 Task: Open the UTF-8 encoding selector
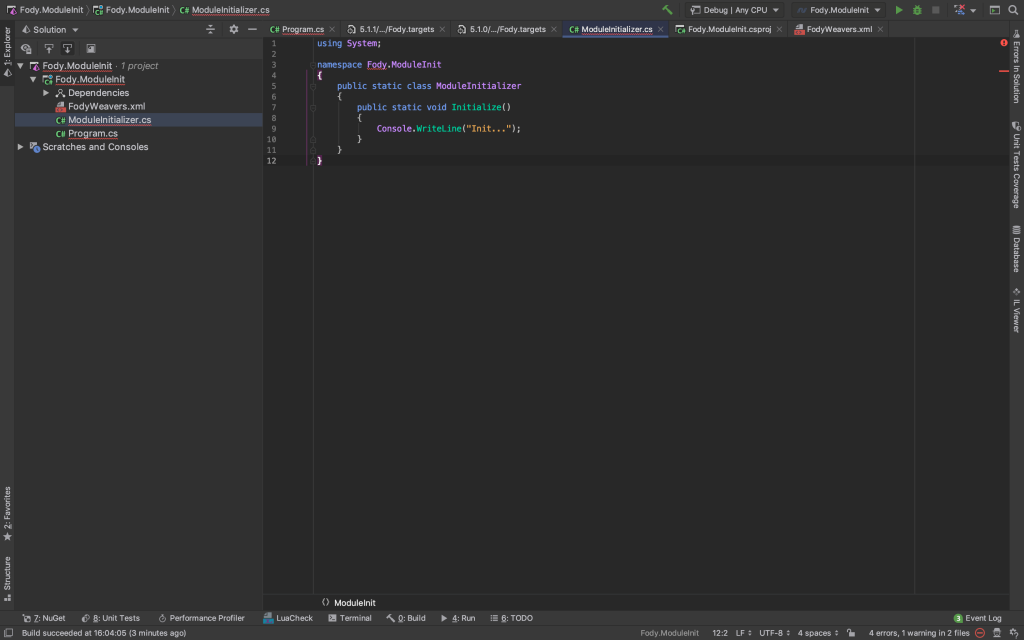pyautogui.click(x=774, y=633)
